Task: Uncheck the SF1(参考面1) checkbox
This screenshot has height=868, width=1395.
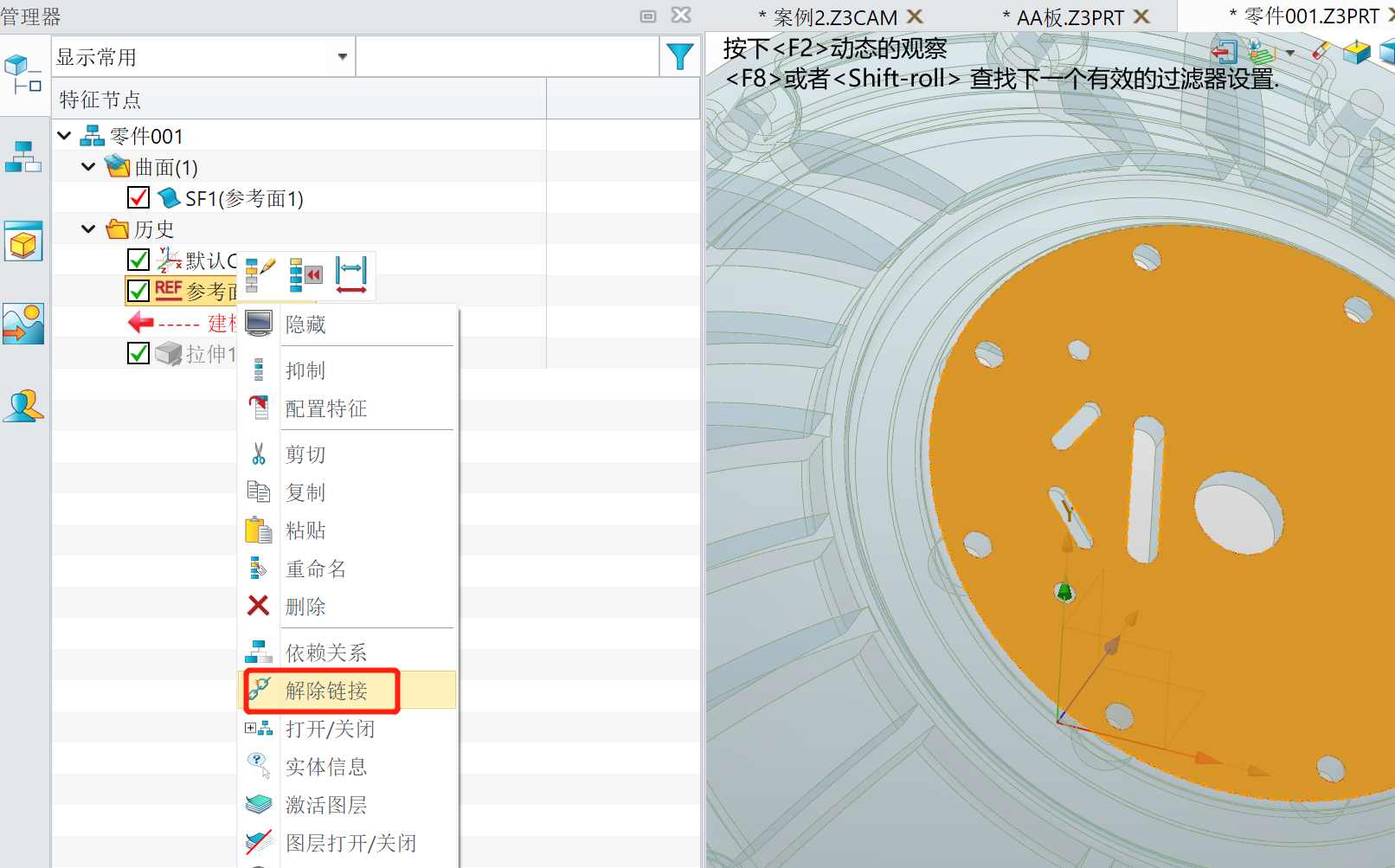Action: point(138,198)
